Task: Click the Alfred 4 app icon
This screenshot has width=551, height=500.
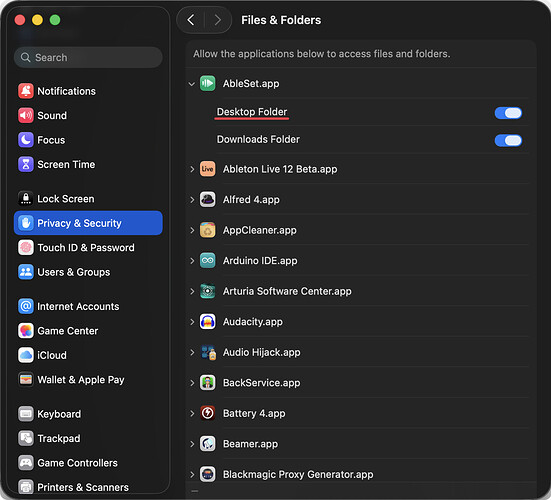Action: pos(207,200)
